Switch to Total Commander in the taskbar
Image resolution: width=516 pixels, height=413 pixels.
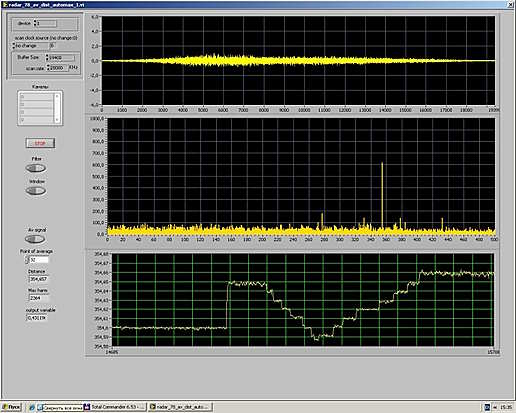pos(115,407)
